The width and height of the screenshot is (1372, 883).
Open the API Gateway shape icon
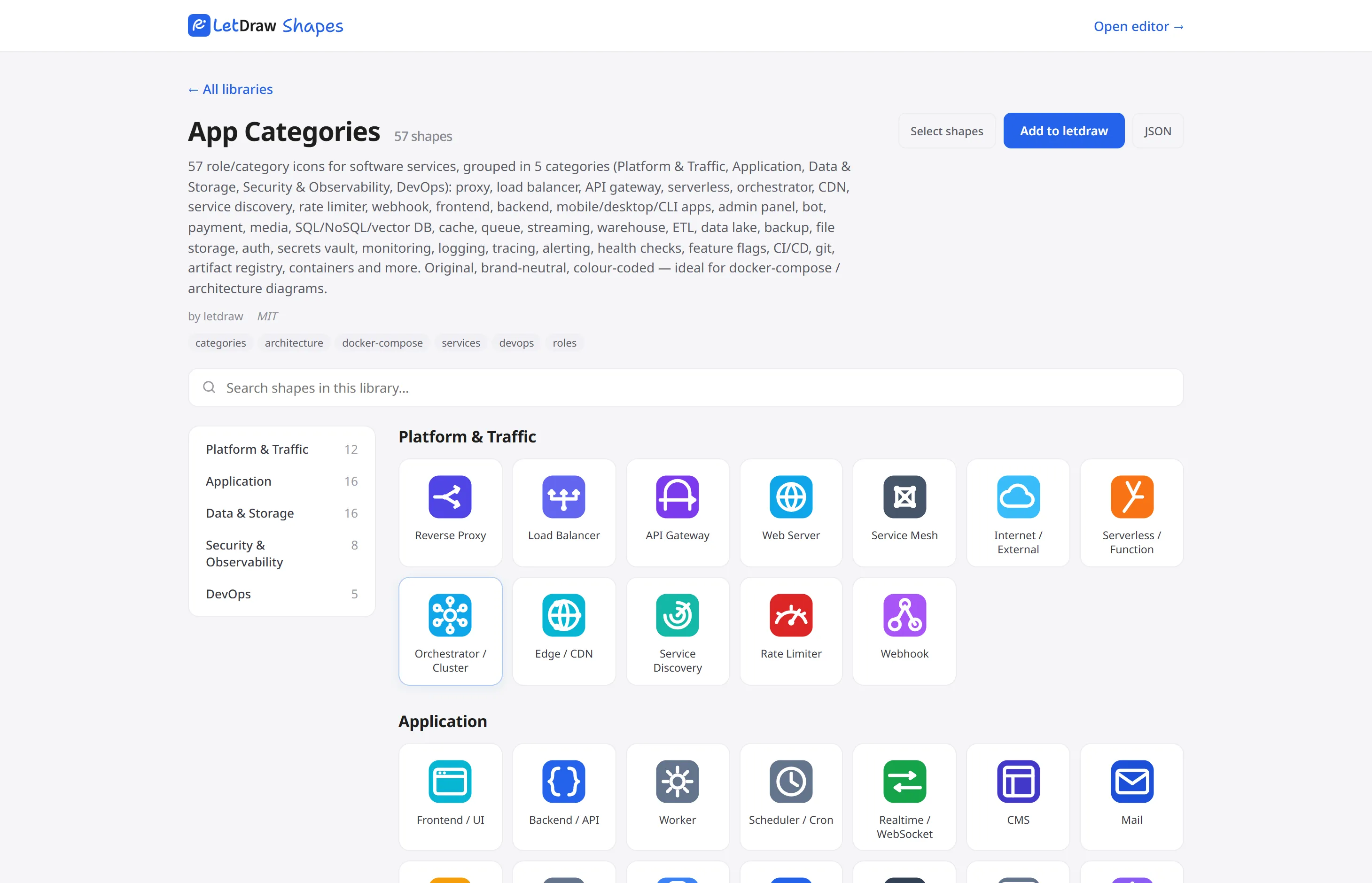pyautogui.click(x=677, y=496)
